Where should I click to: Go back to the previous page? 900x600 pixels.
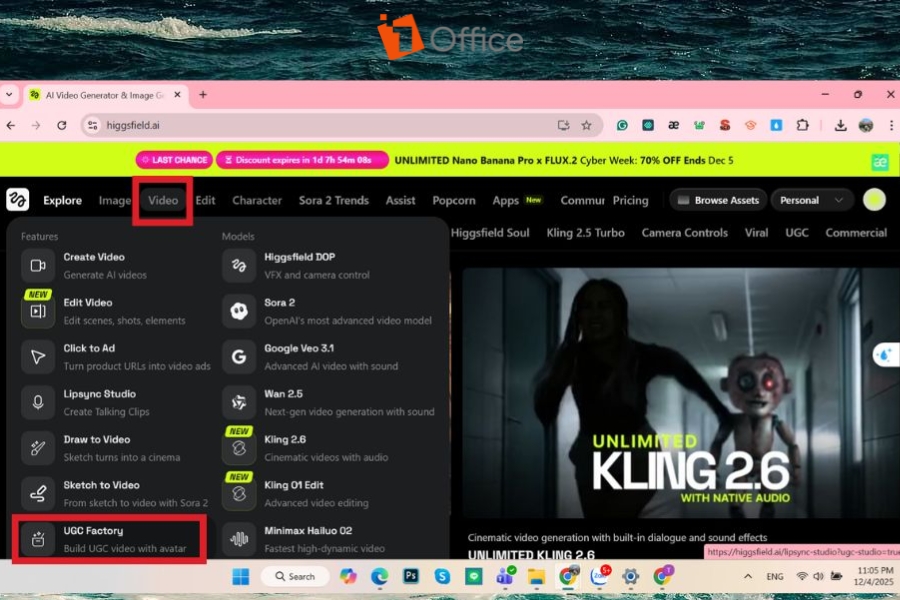coord(11,125)
